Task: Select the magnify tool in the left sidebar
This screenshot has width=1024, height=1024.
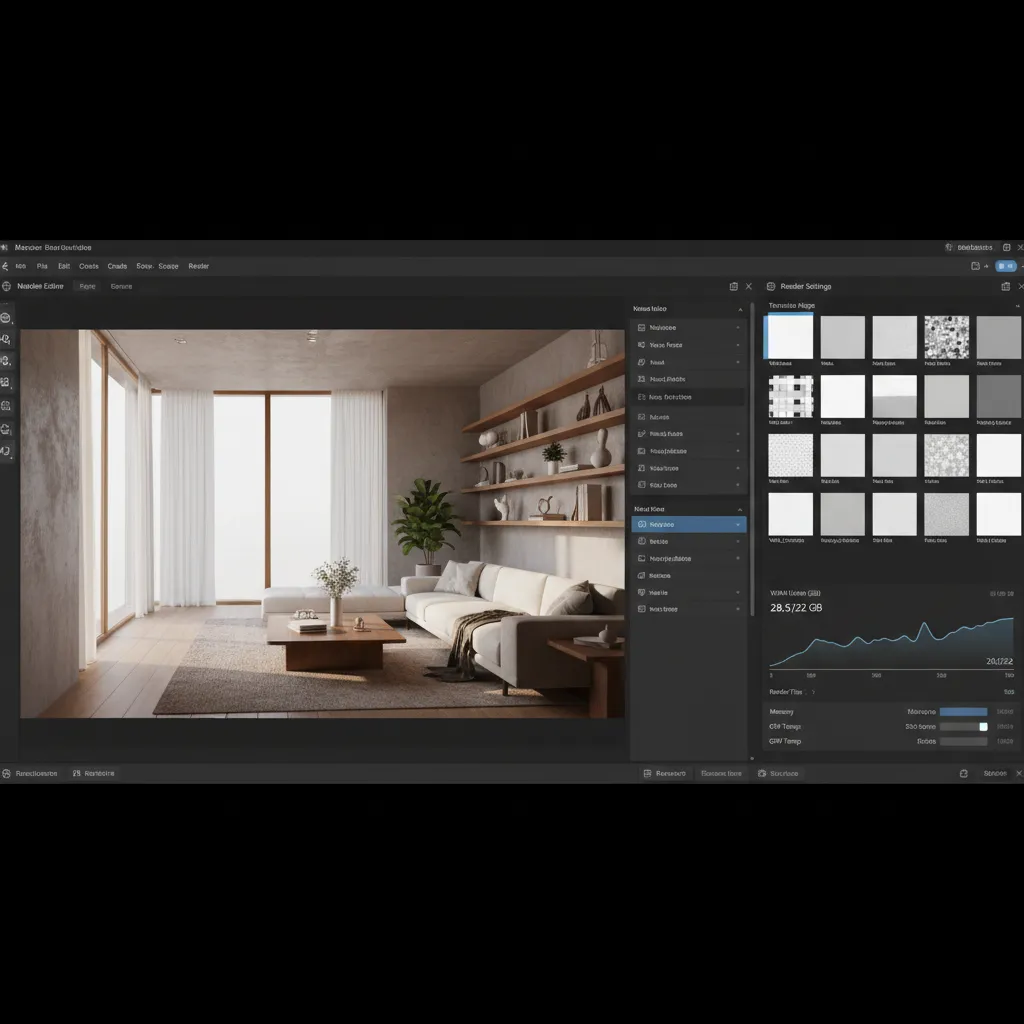Action: (8, 339)
